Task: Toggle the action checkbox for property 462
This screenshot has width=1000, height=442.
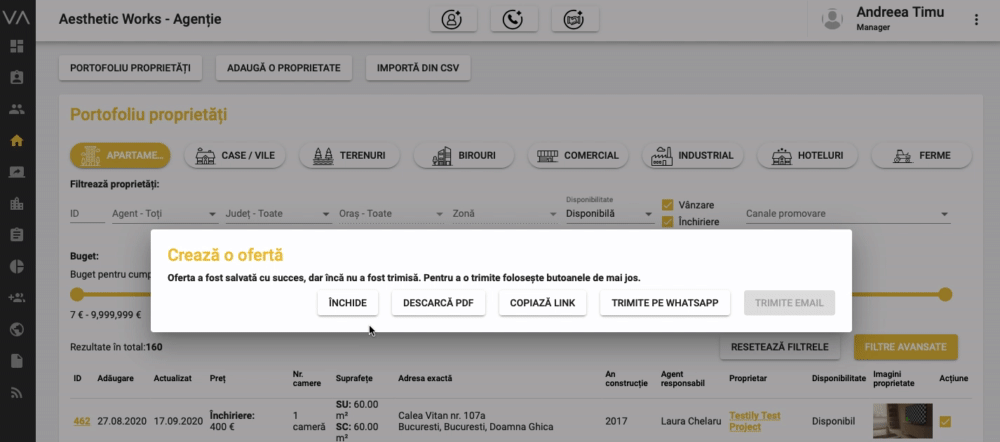Action: [945, 422]
